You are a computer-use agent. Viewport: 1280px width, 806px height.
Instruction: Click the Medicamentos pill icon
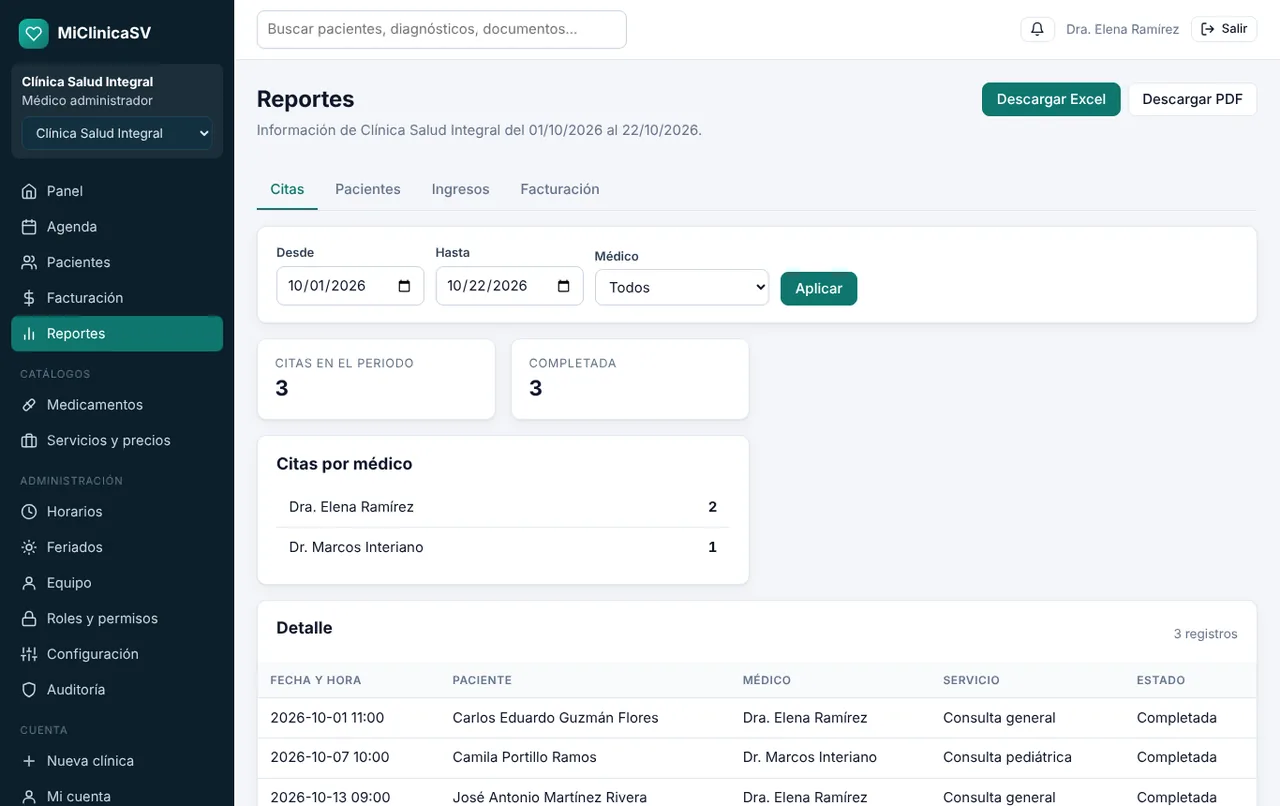(29, 405)
